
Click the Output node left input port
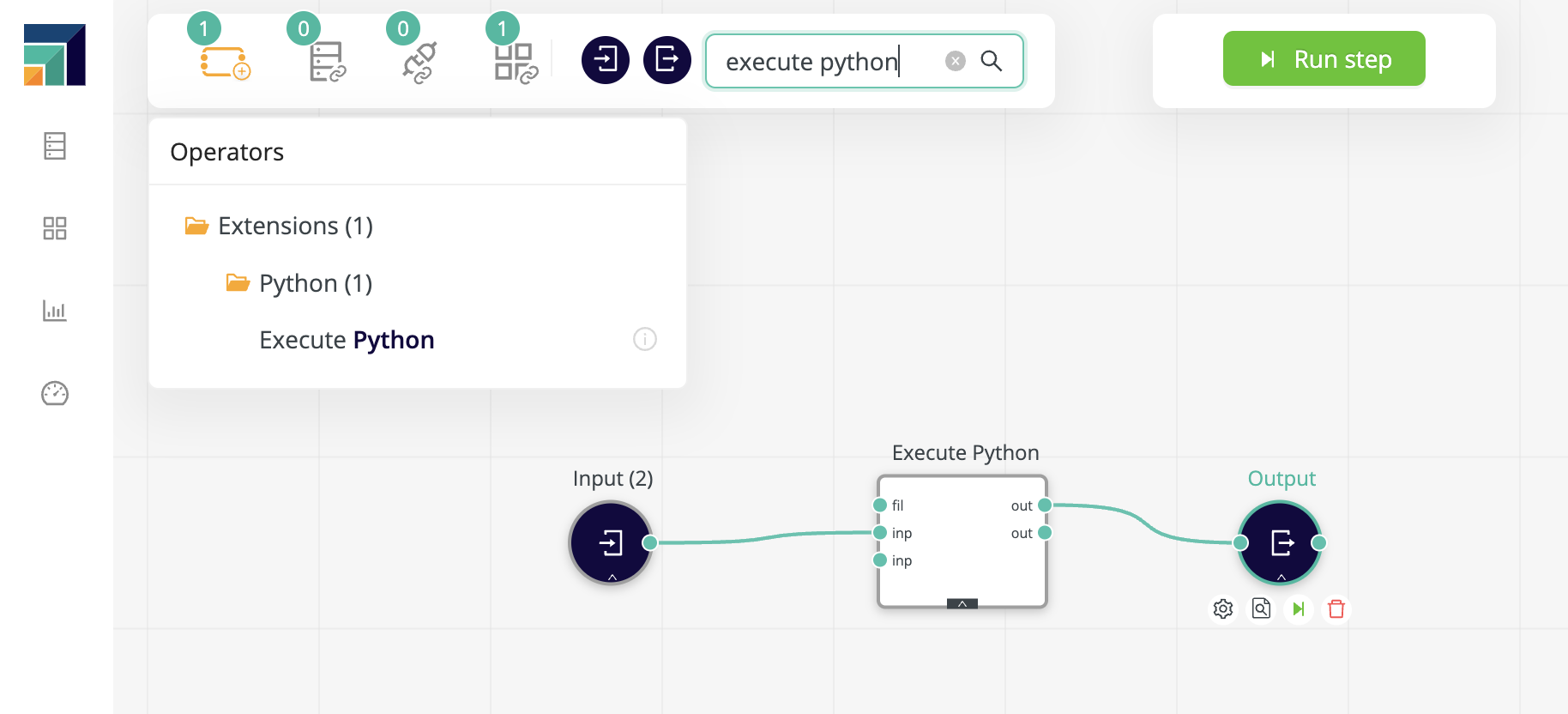1240,542
